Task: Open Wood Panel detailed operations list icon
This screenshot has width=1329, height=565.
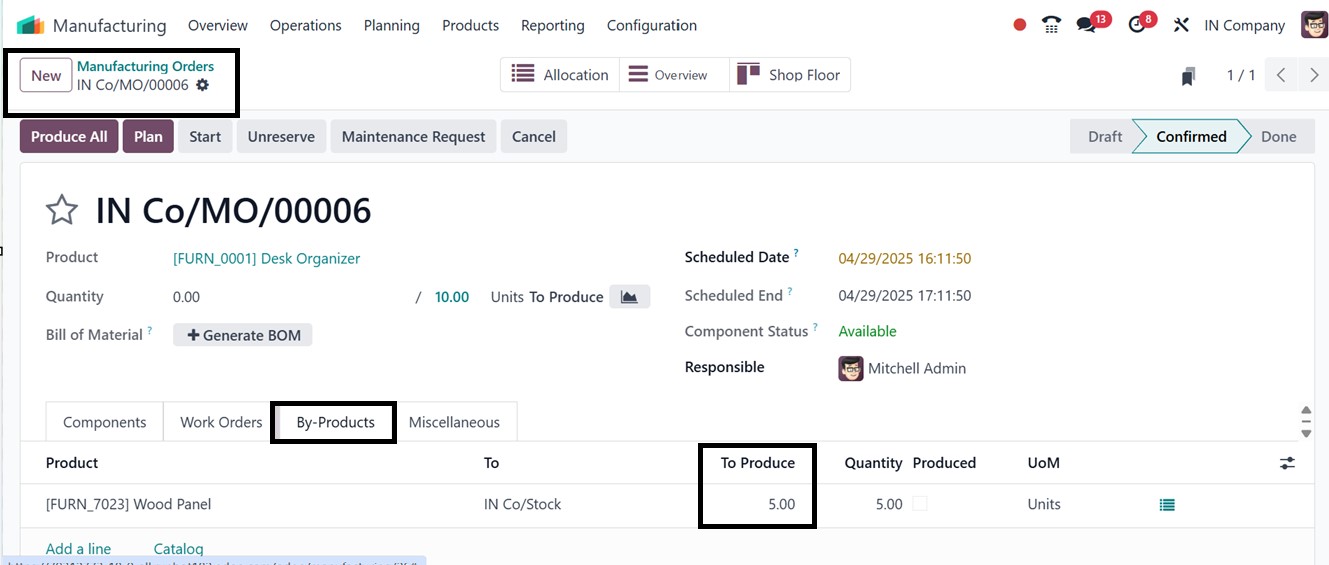Action: 1166,505
